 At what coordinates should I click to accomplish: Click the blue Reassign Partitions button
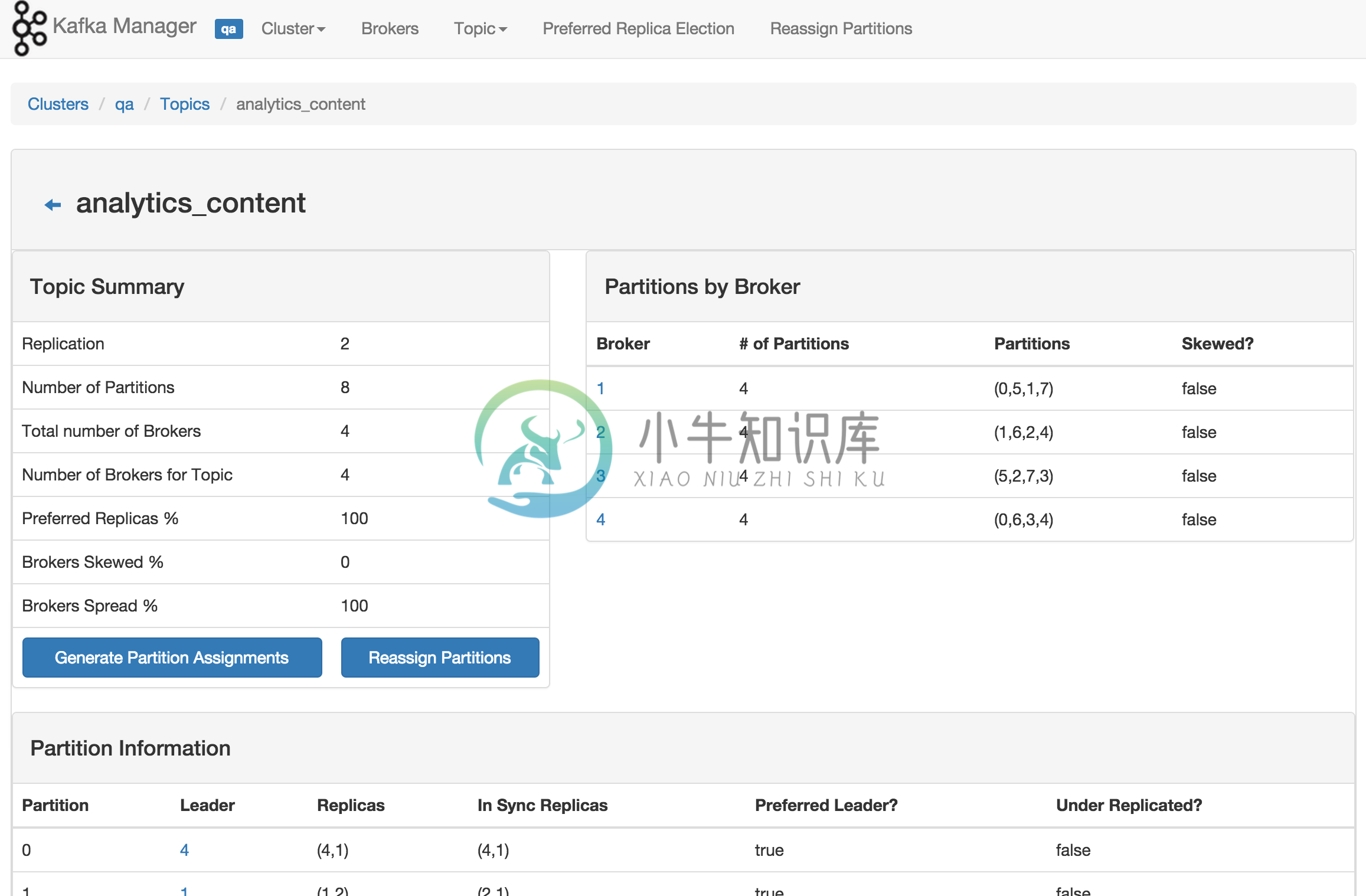440,658
